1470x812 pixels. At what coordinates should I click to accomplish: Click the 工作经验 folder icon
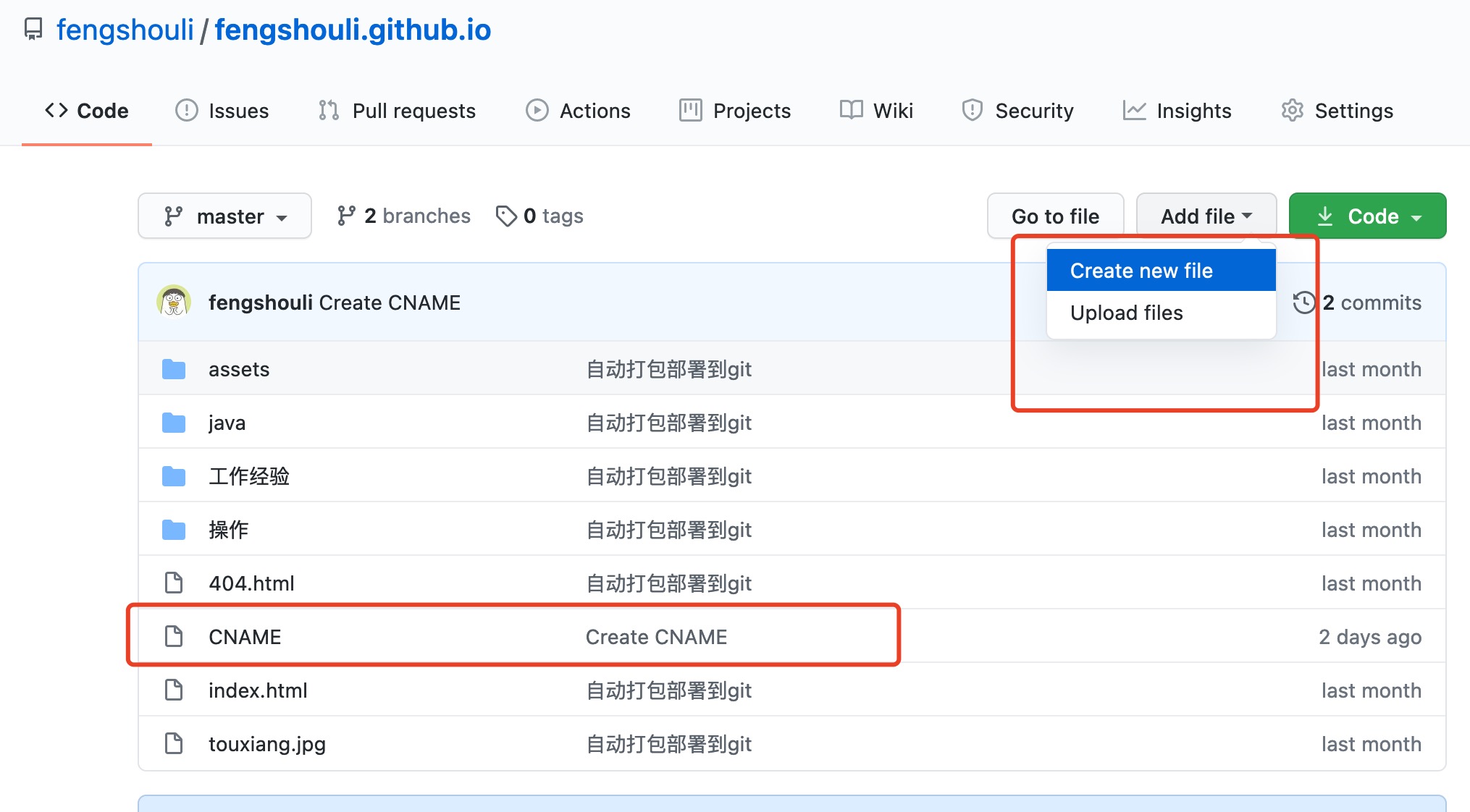tap(174, 476)
